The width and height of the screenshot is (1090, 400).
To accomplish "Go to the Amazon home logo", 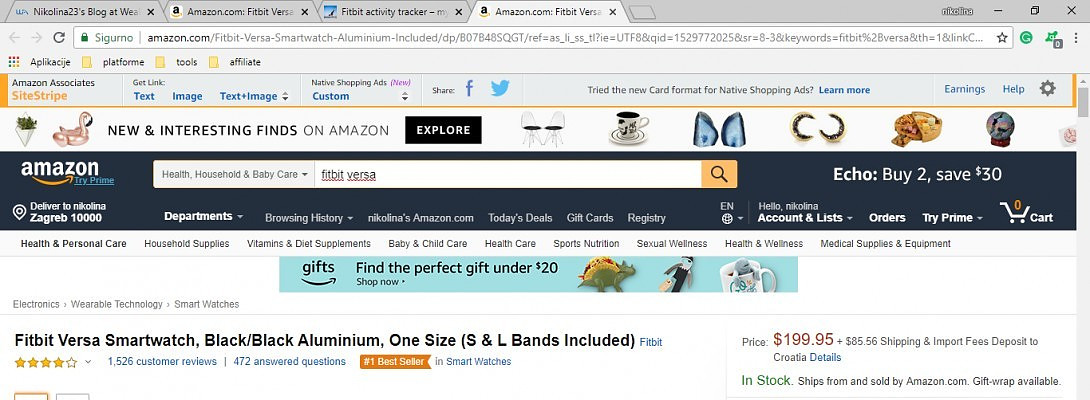I will tap(60, 171).
